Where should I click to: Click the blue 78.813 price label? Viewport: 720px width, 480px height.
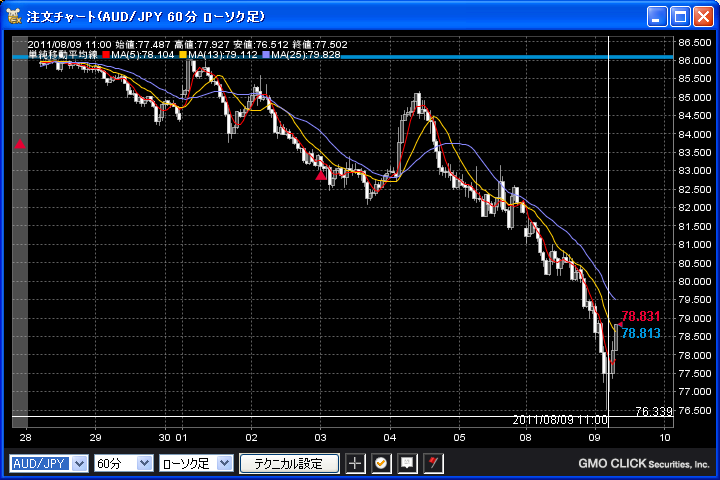[641, 333]
